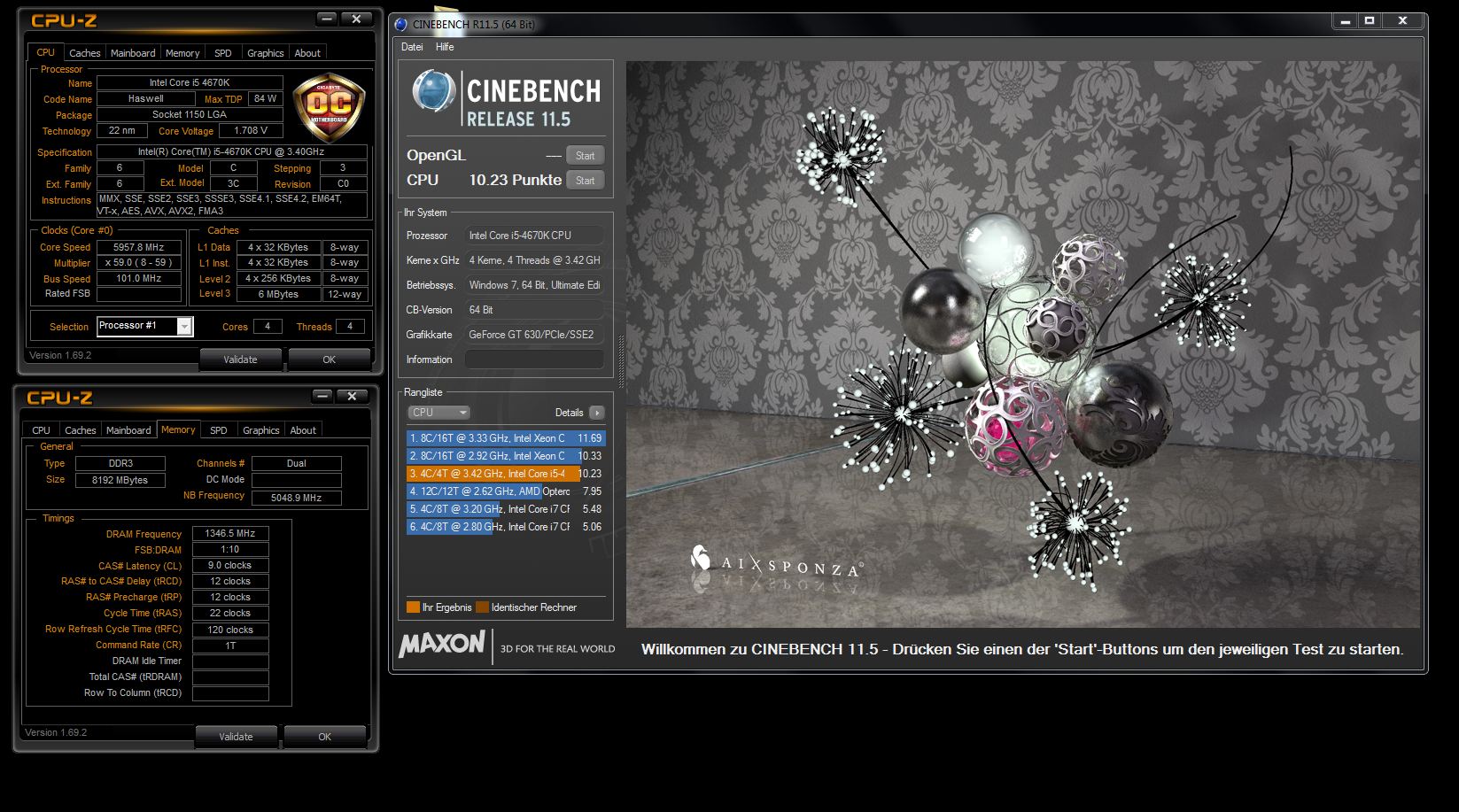This screenshot has height=812, width=1459.
Task: Open the Hilfe menu in Cinebench
Action: [x=445, y=47]
